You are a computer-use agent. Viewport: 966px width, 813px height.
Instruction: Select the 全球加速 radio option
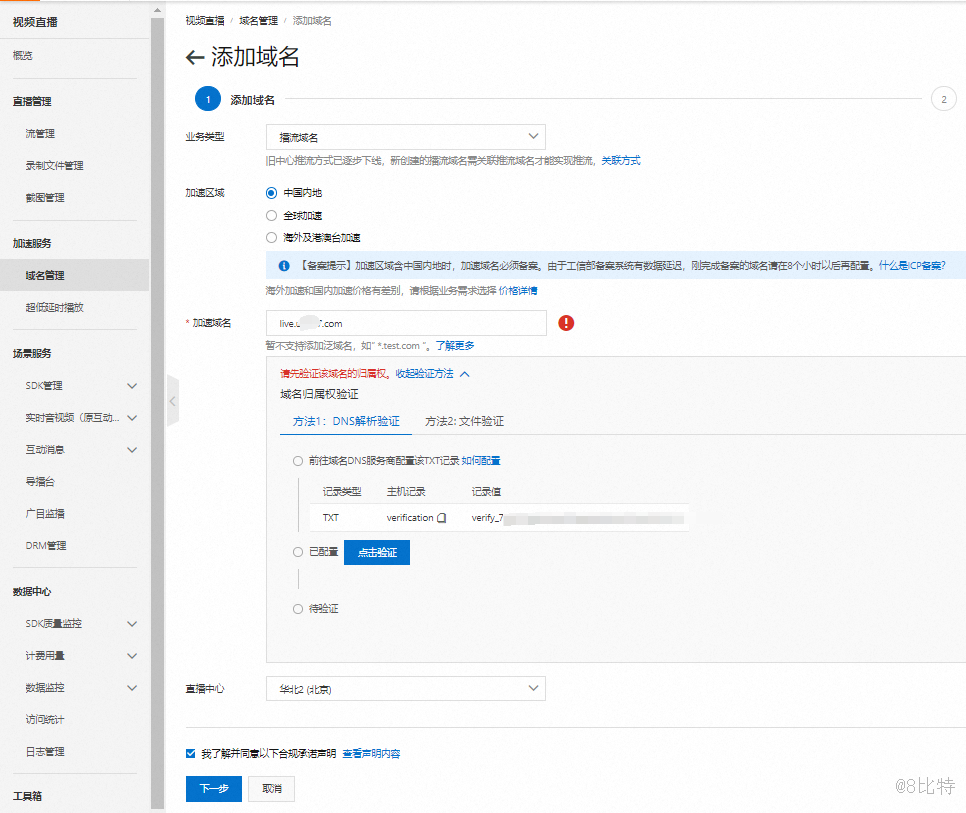pos(270,215)
